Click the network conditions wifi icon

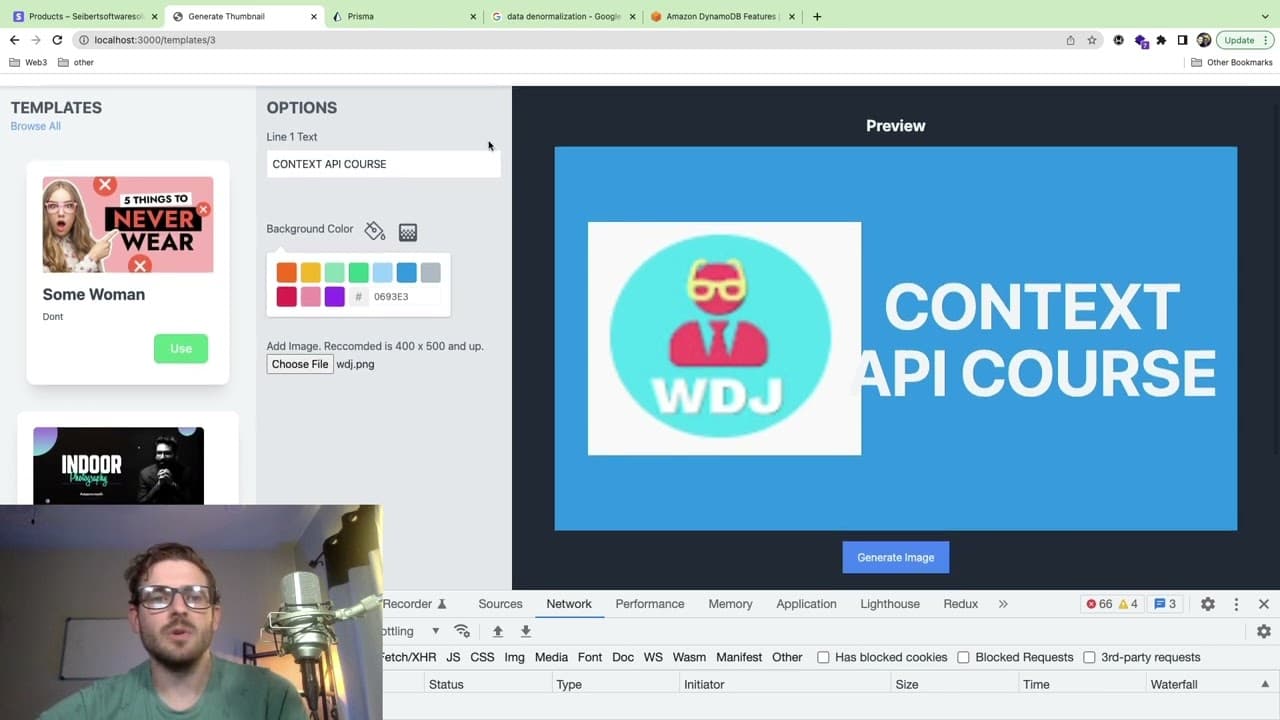tap(461, 631)
